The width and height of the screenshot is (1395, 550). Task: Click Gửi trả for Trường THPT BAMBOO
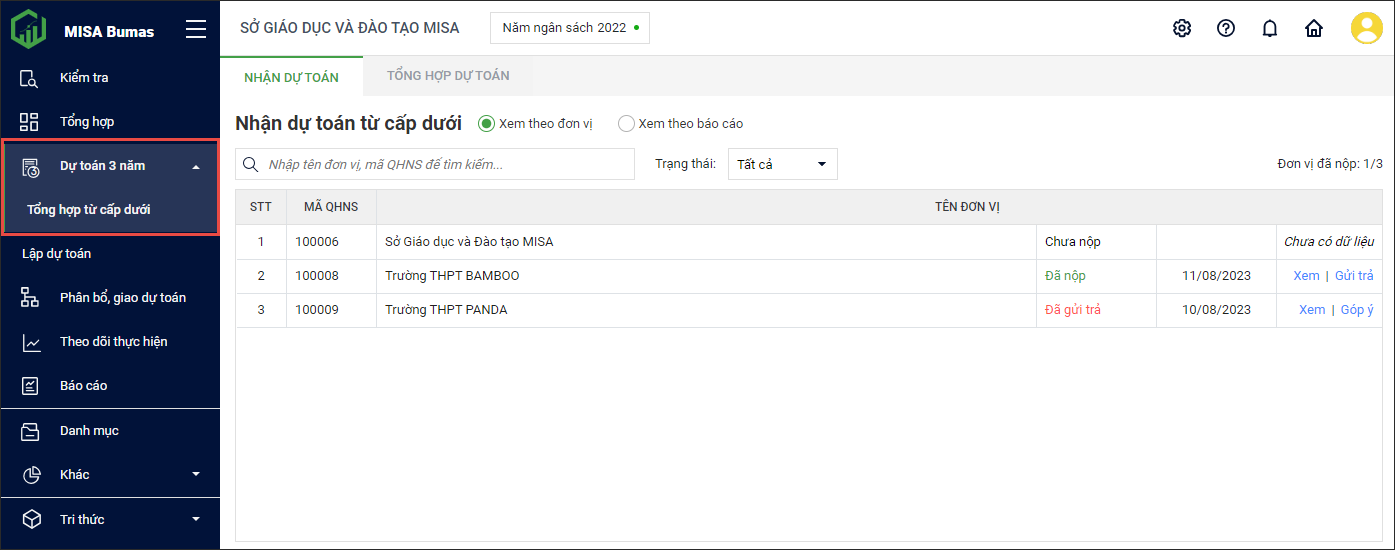tap(1354, 276)
